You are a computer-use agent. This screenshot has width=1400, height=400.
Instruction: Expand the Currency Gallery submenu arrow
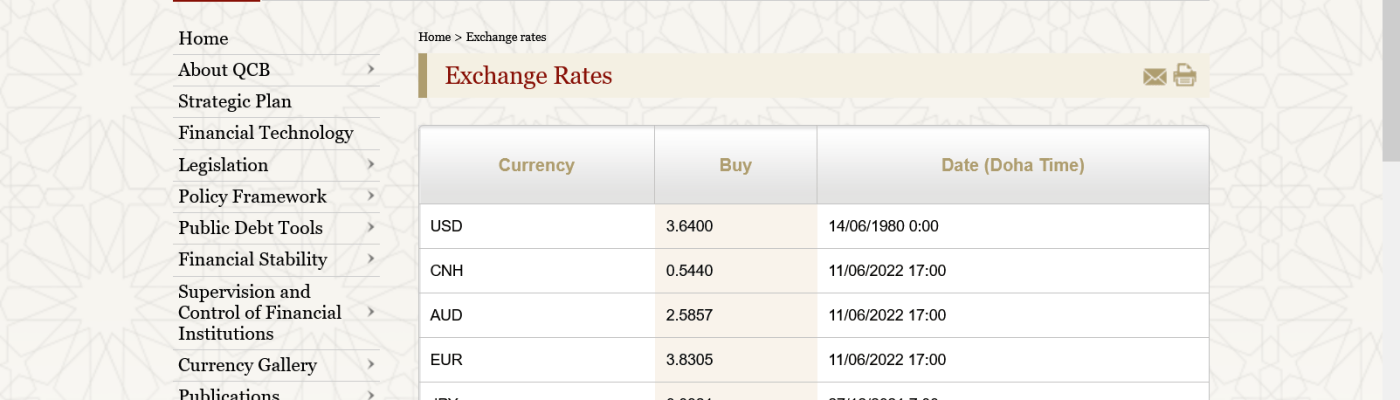pyautogui.click(x=371, y=365)
